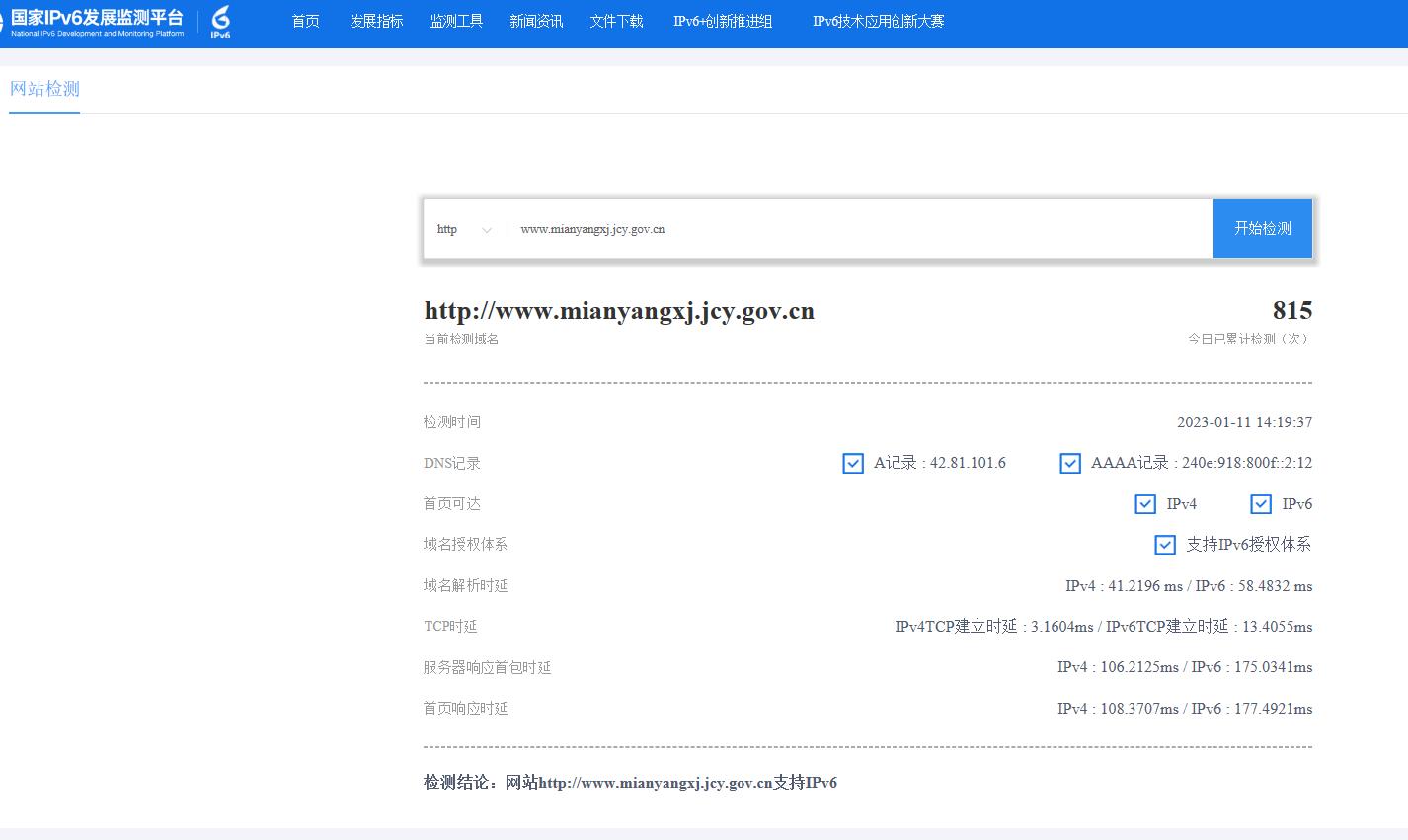This screenshot has width=1408, height=840.
Task: Click the DNS记录 row label
Action: (452, 463)
